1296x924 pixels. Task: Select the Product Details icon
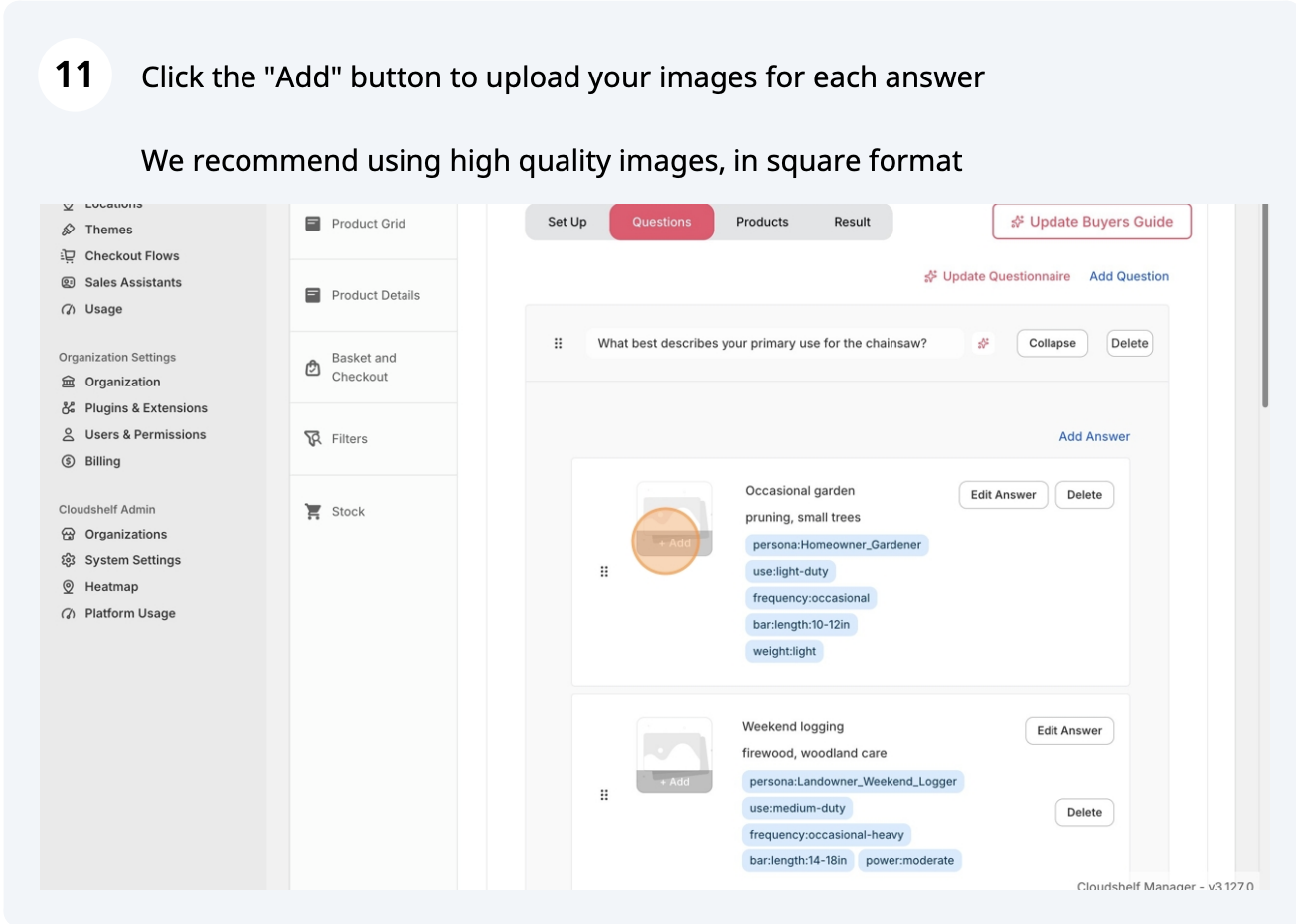[313, 295]
